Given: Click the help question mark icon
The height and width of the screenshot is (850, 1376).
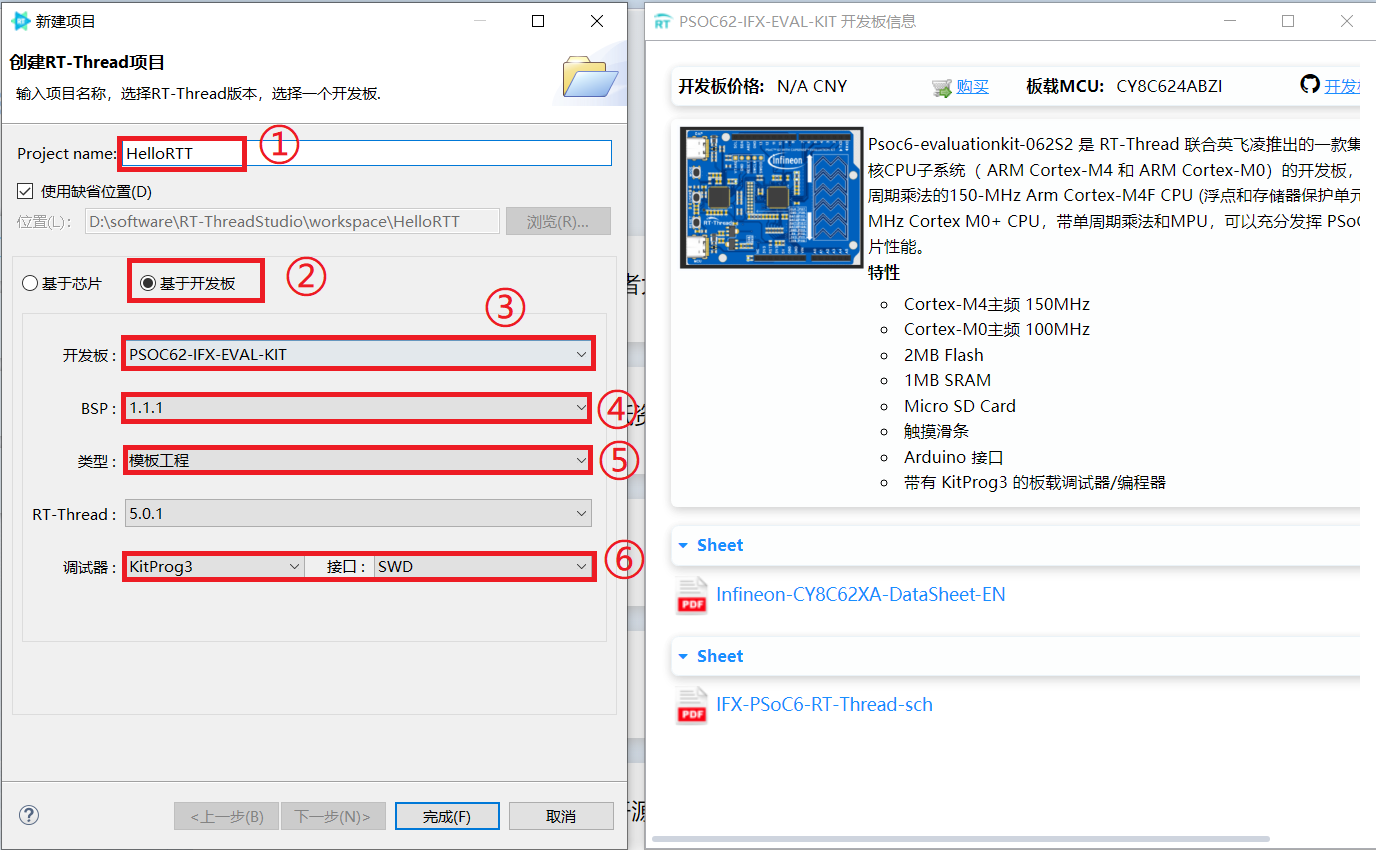Looking at the screenshot, I should pos(29,815).
